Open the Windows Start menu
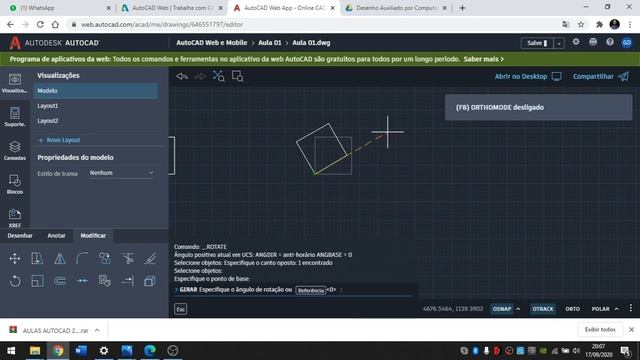640x360 pixels. pos(11,351)
